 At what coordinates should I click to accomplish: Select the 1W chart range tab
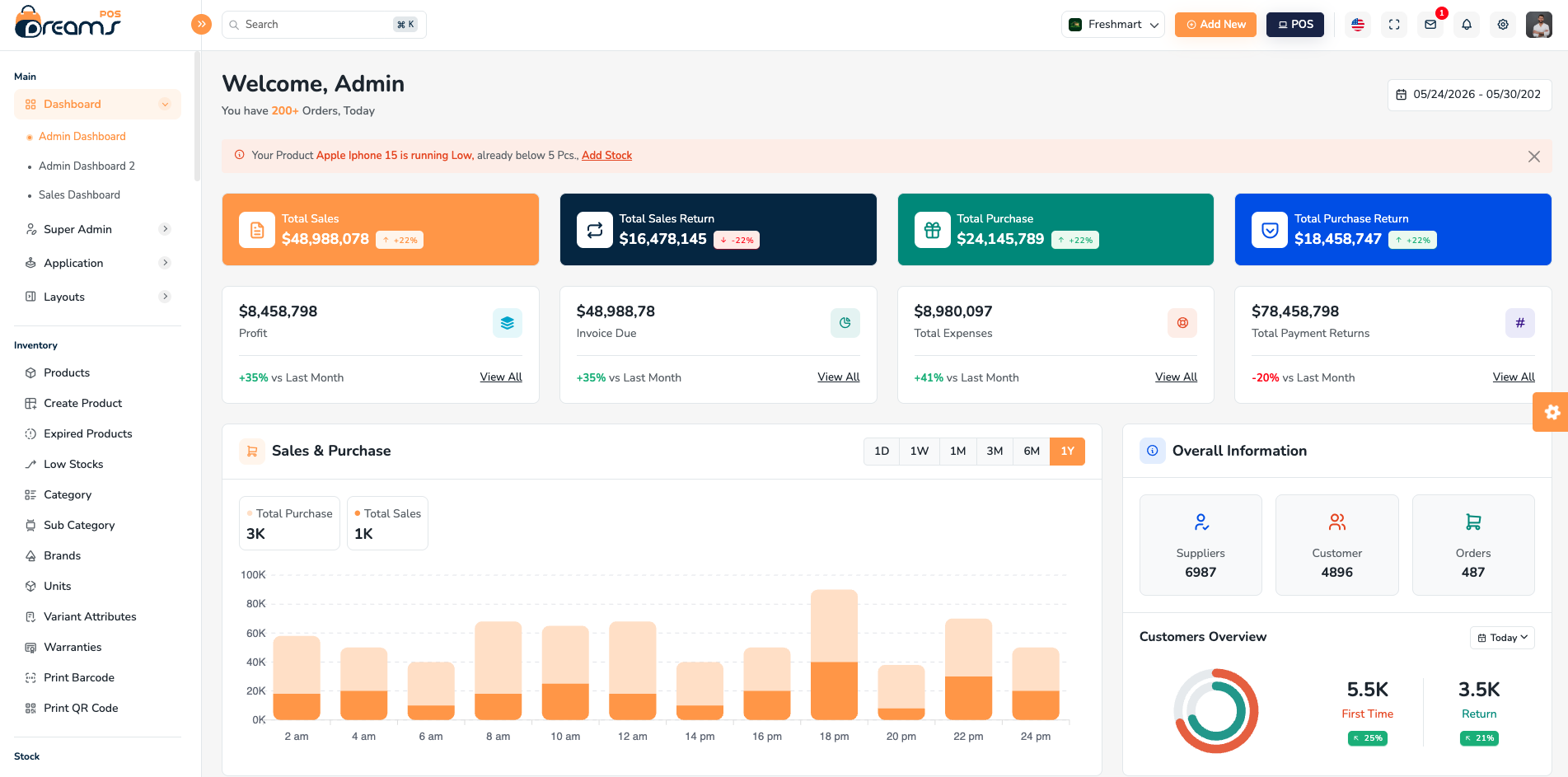tap(920, 451)
